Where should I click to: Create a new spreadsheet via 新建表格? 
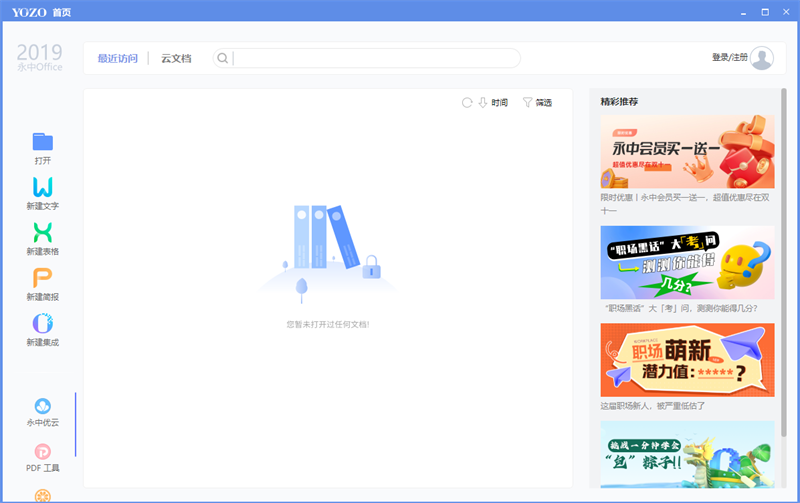point(42,233)
